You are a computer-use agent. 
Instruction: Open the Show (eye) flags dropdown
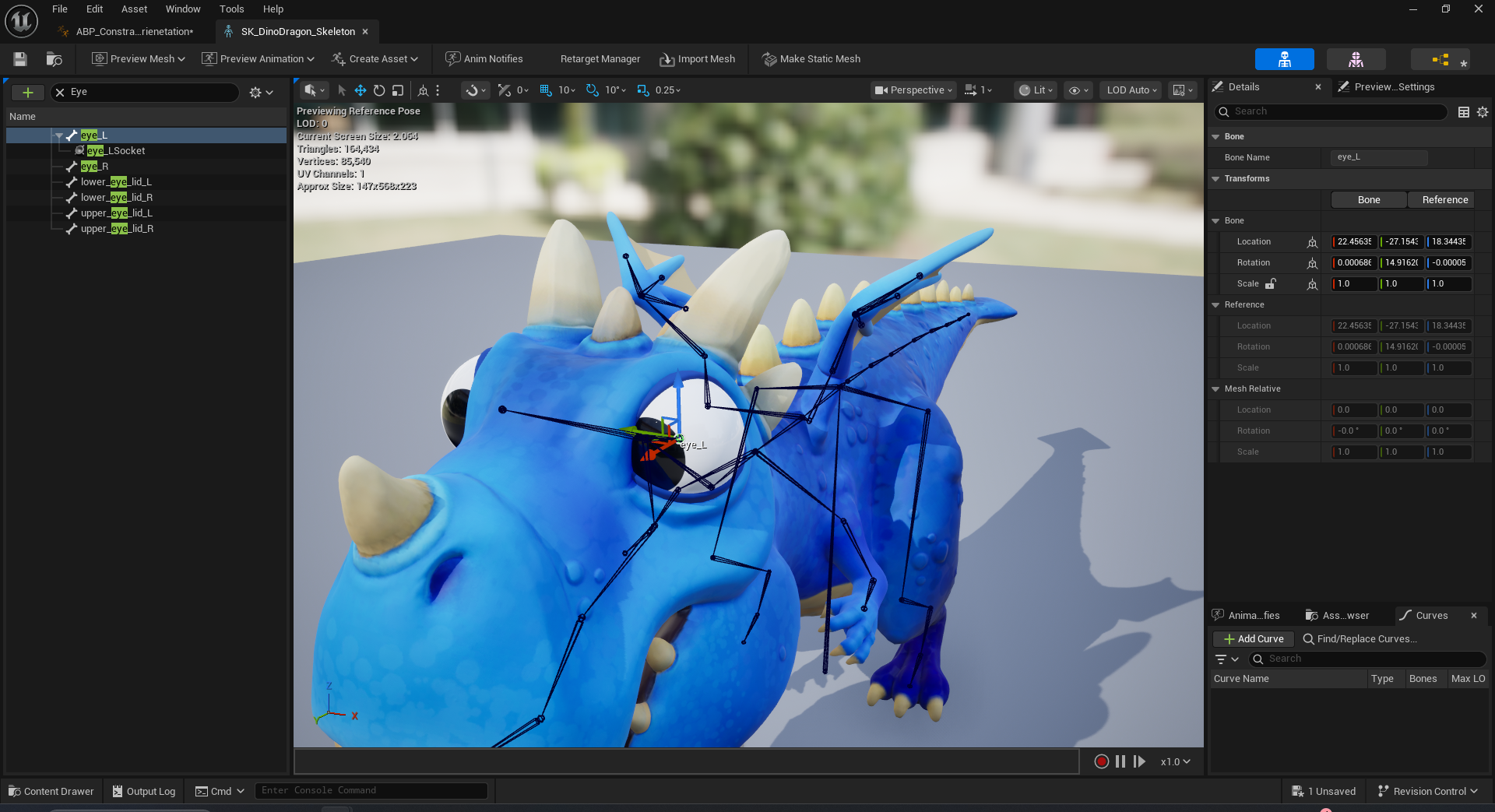tap(1078, 90)
